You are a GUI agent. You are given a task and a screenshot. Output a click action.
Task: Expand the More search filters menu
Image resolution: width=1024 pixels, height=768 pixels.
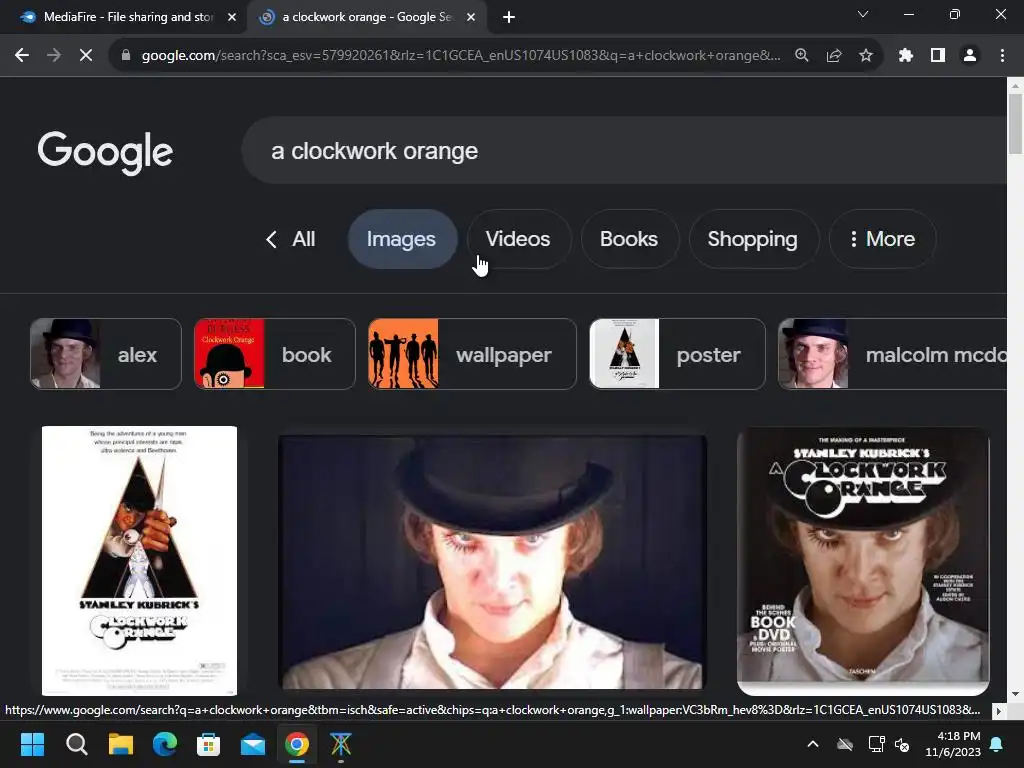pos(882,239)
